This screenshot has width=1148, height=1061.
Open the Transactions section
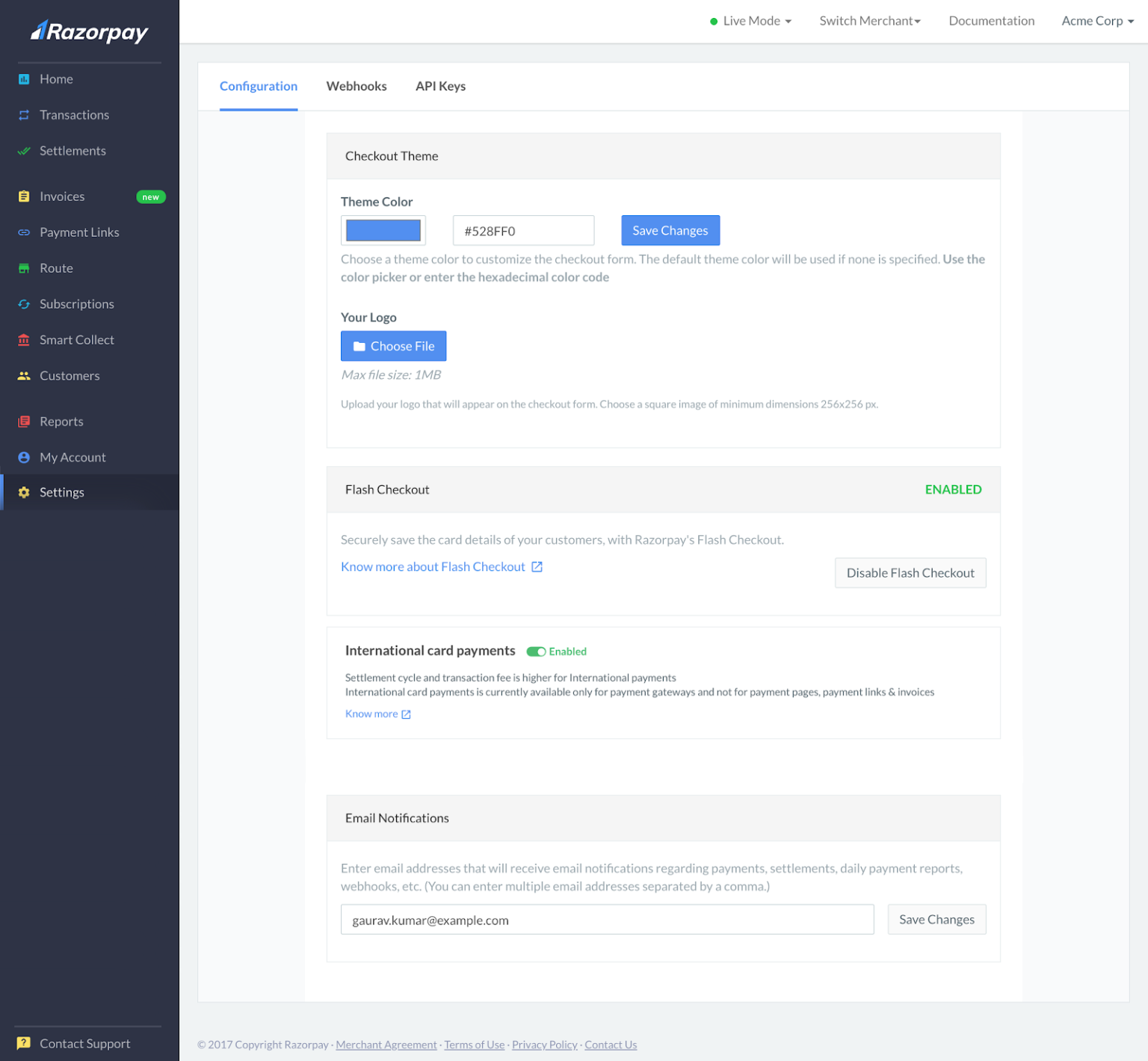[x=74, y=114]
